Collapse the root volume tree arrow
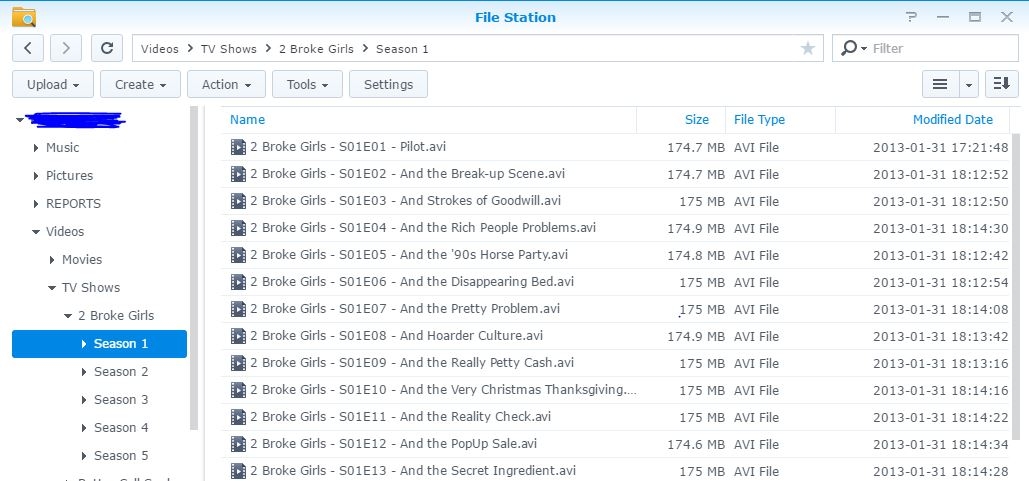Image resolution: width=1029 pixels, height=481 pixels. 20,119
